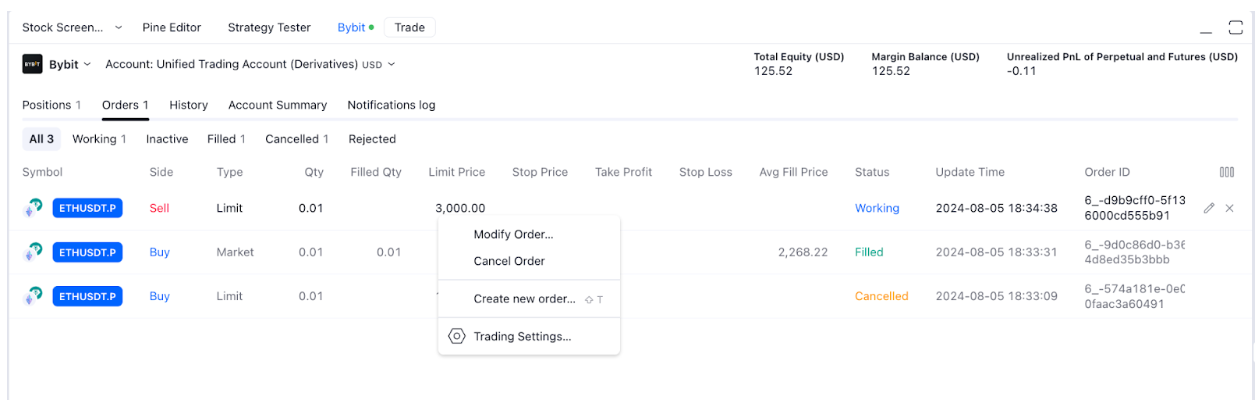Click the Bybit logo icon
Image resolution: width=1260 pixels, height=400 pixels.
(x=32, y=64)
